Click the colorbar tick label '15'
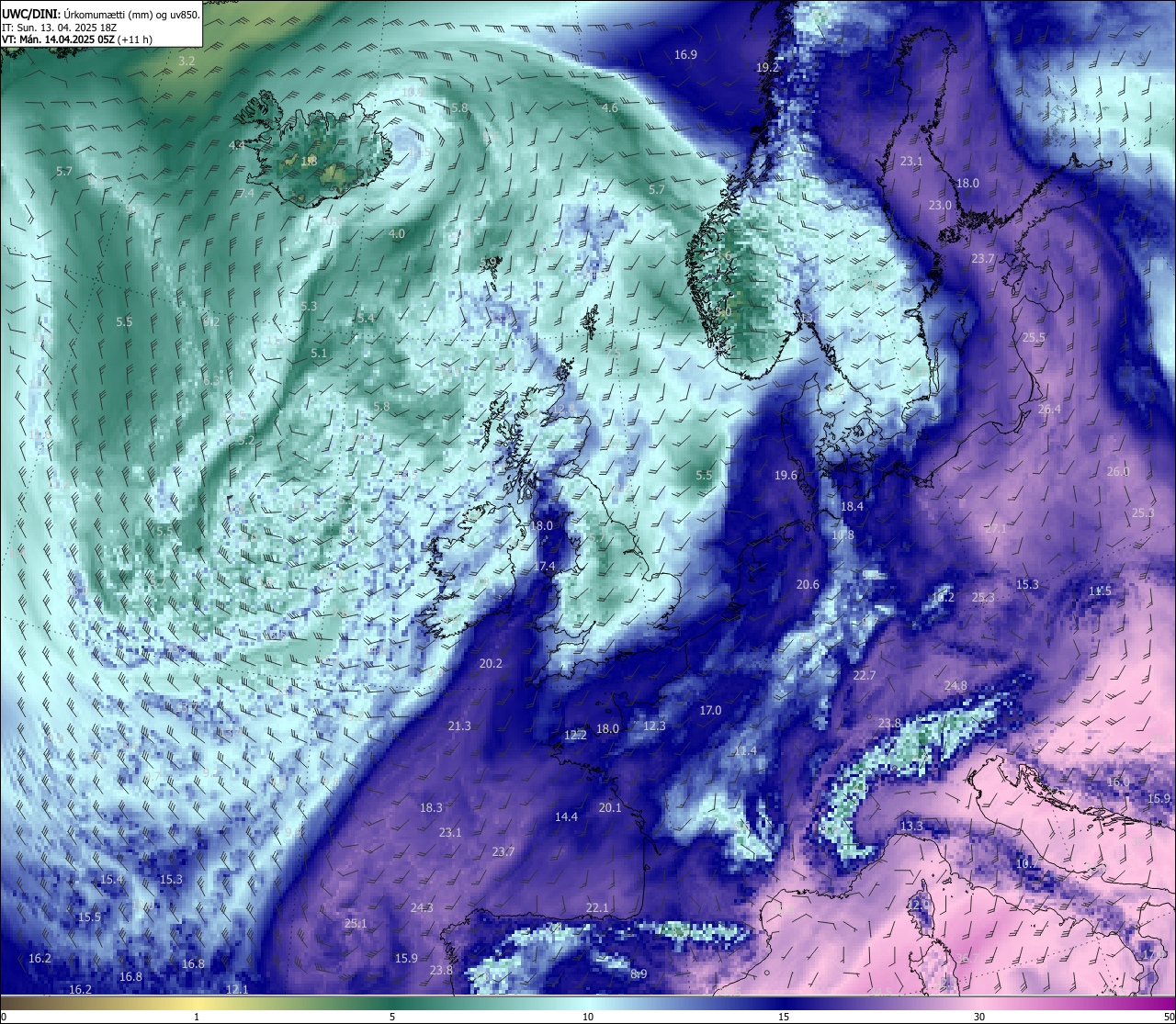The image size is (1176, 1024). (x=784, y=1017)
